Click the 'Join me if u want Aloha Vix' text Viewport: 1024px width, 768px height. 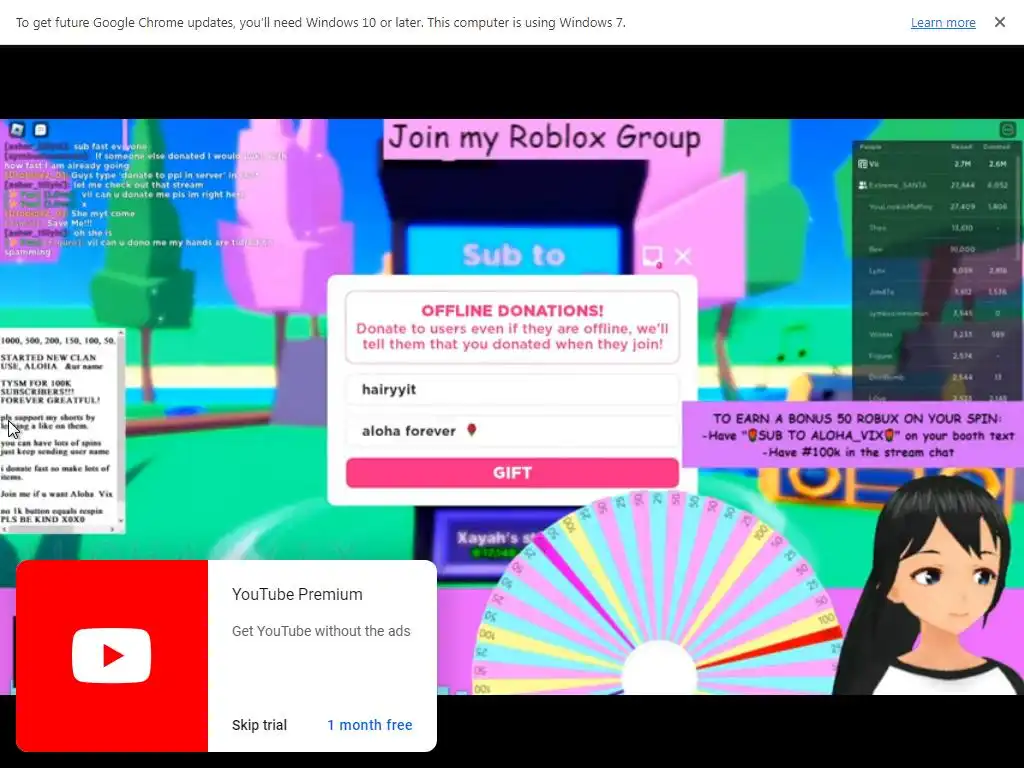tap(57, 494)
